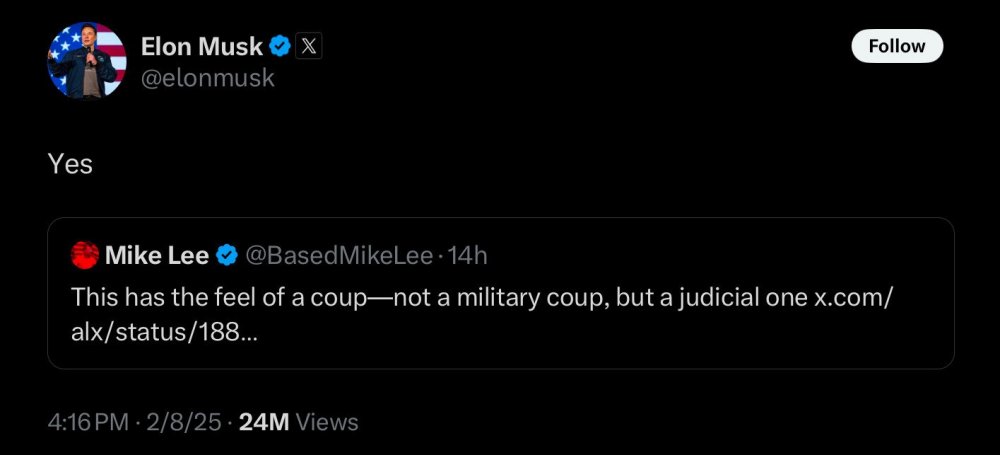Click empty area of the quoted tweet card
This screenshot has width=1000, height=455.
(700, 340)
